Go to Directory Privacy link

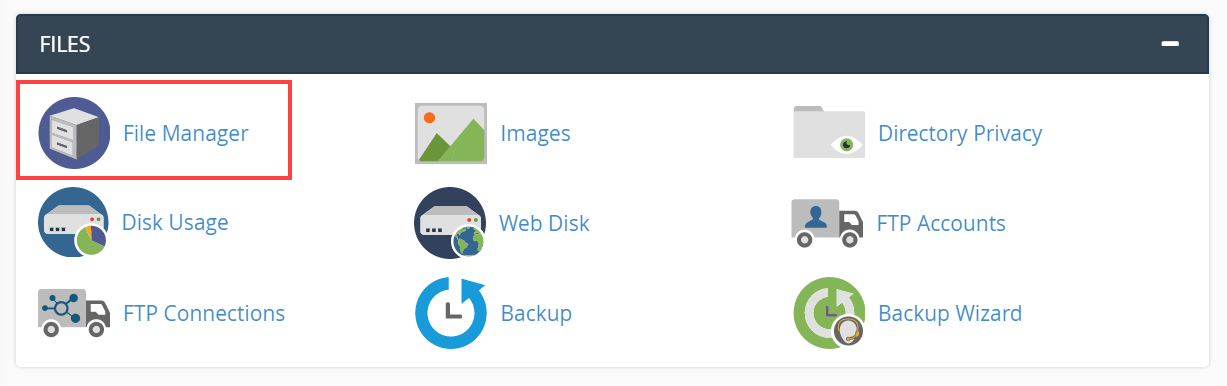pos(960,133)
